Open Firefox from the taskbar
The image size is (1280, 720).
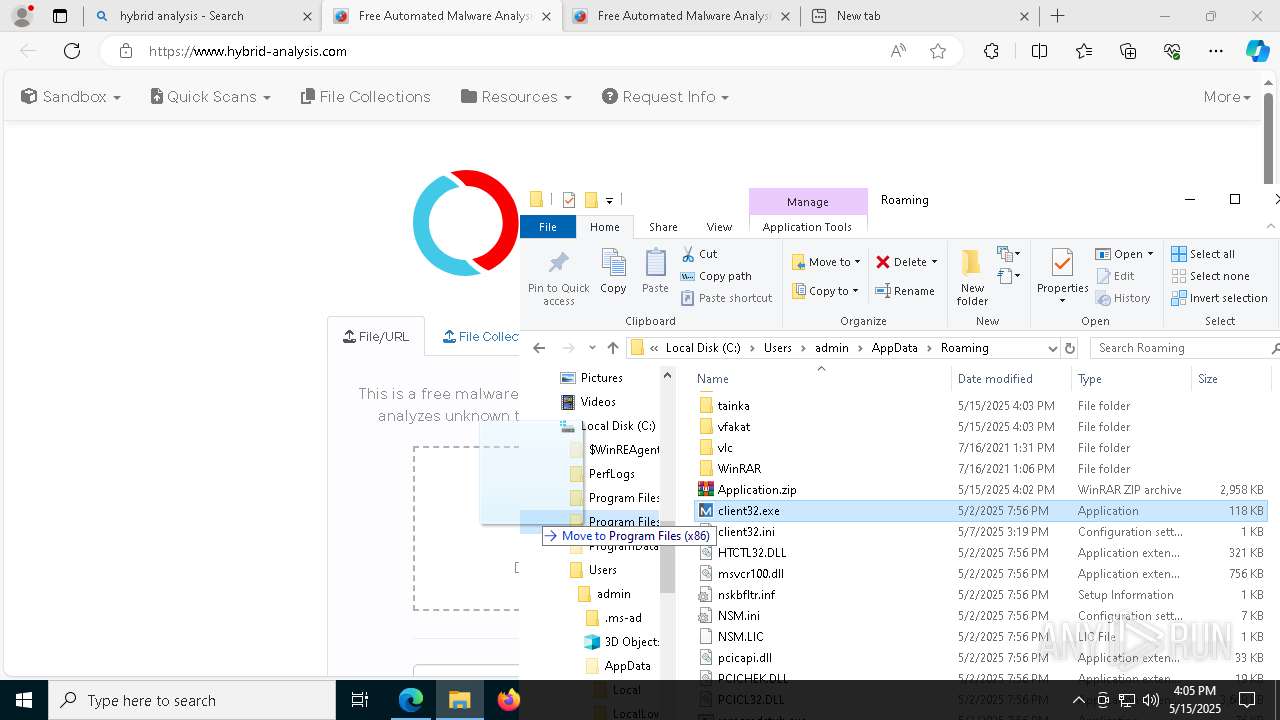509,700
